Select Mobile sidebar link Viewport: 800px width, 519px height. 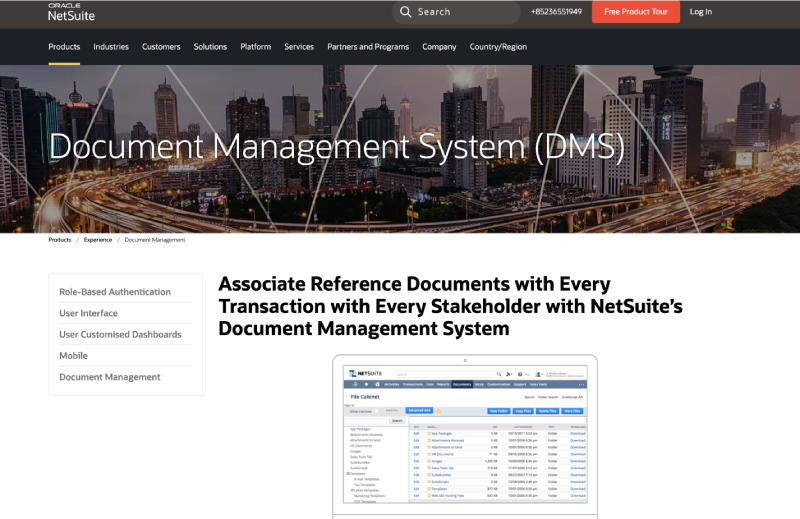(73, 356)
